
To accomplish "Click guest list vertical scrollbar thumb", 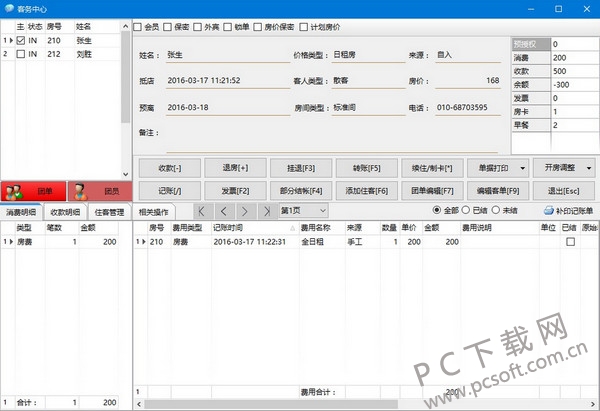I will point(126,77).
